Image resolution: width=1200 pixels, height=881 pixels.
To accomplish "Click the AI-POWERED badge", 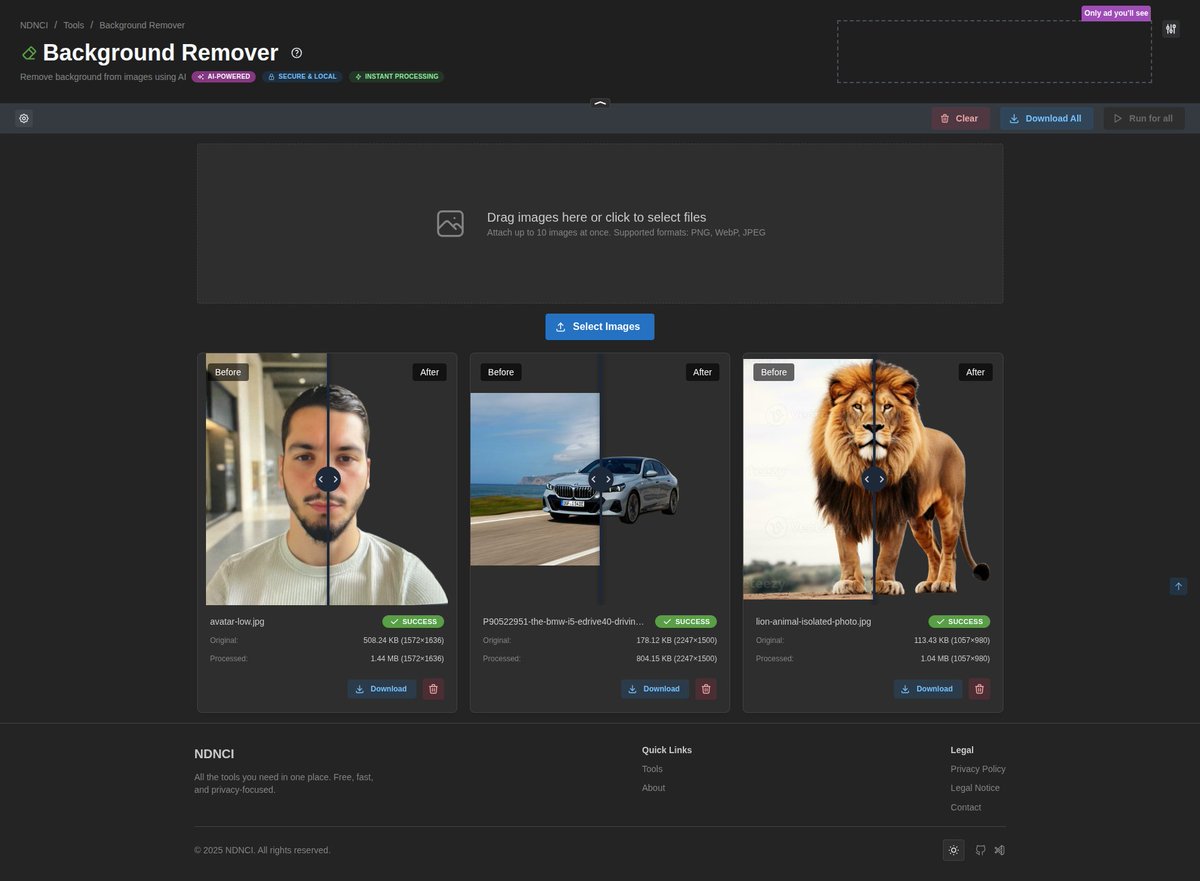I will point(224,76).
